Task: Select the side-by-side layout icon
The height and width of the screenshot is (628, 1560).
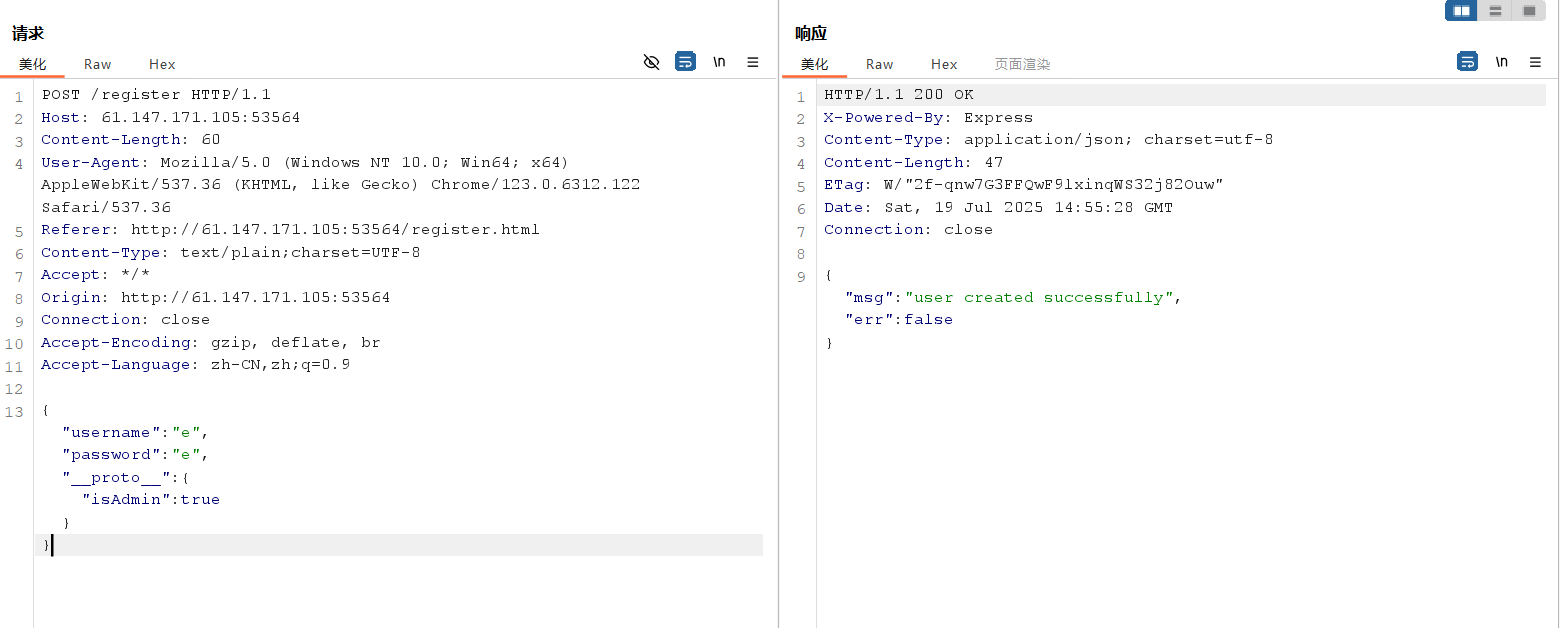Action: pyautogui.click(x=1462, y=11)
